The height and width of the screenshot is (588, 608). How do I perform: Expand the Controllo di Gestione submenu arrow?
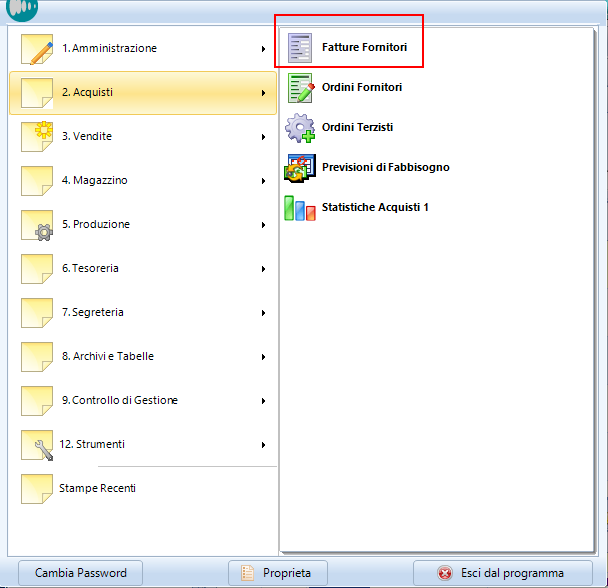coord(263,401)
